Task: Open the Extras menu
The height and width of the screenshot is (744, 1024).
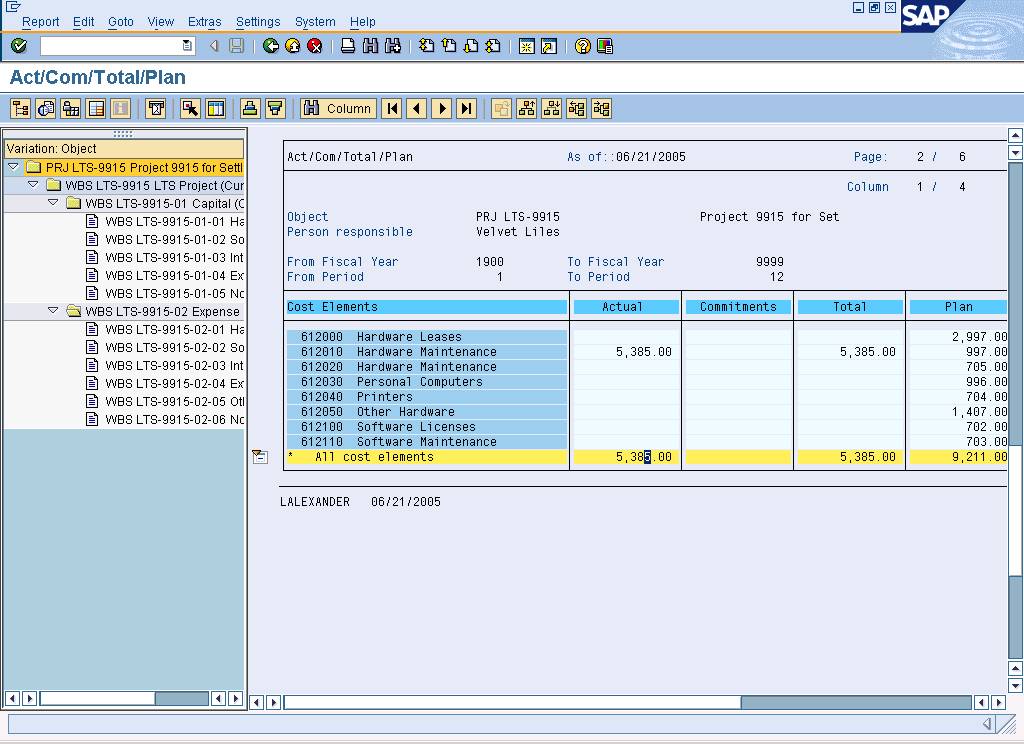Action: [204, 22]
